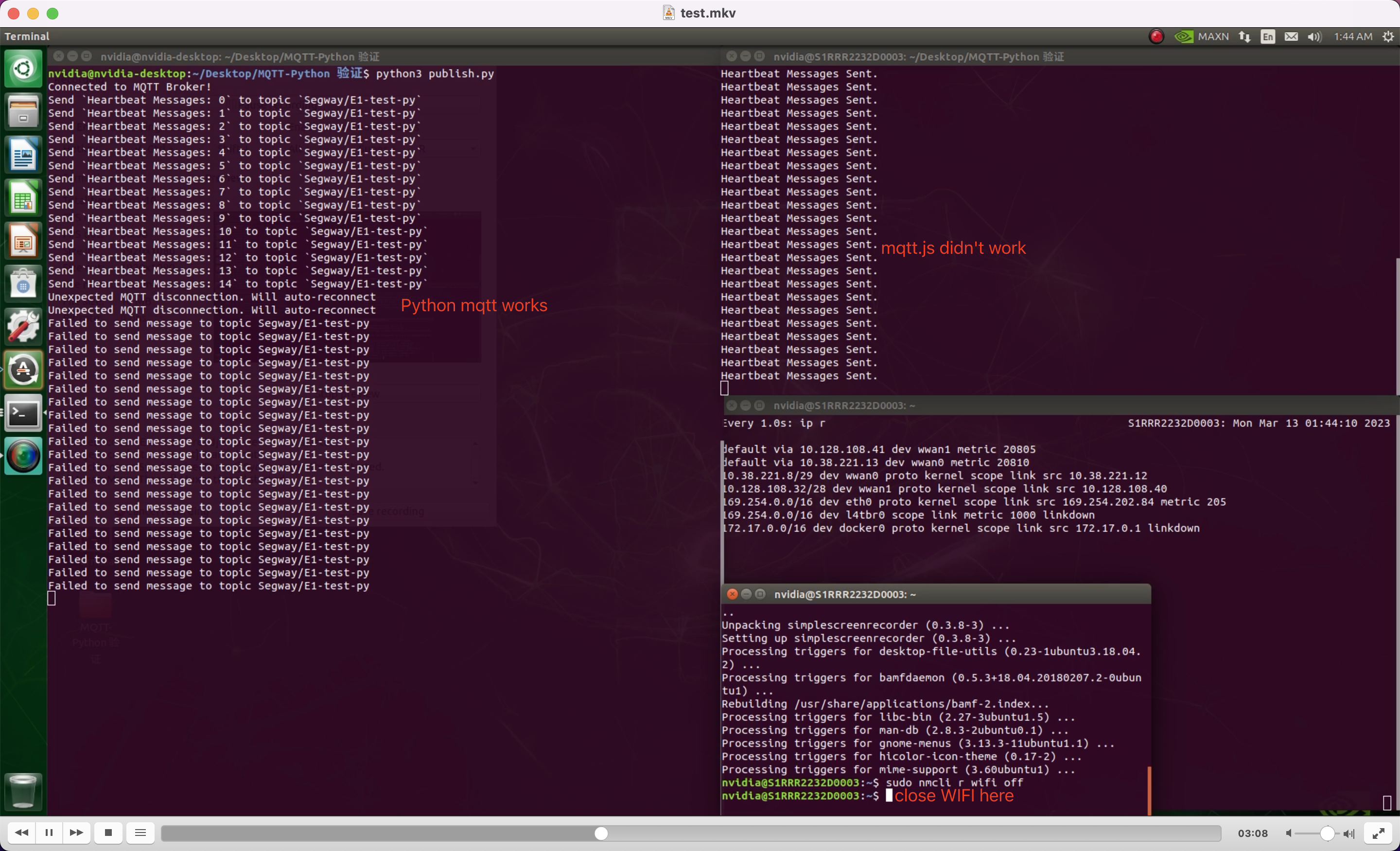Viewport: 1400px width, 851px height.
Task: Click the Terminal icon in dock
Action: (x=23, y=413)
